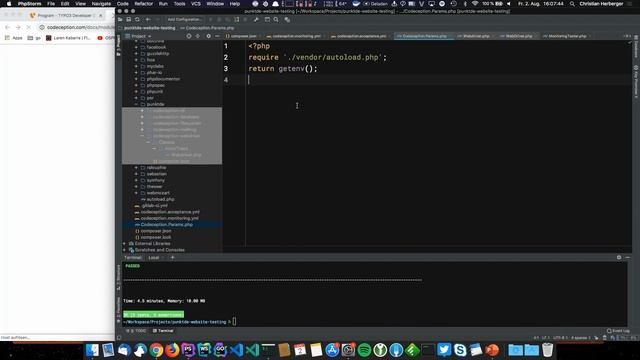This screenshot has height=360, width=640.
Task: Click the Project panel settings gear
Action: (x=208, y=36)
